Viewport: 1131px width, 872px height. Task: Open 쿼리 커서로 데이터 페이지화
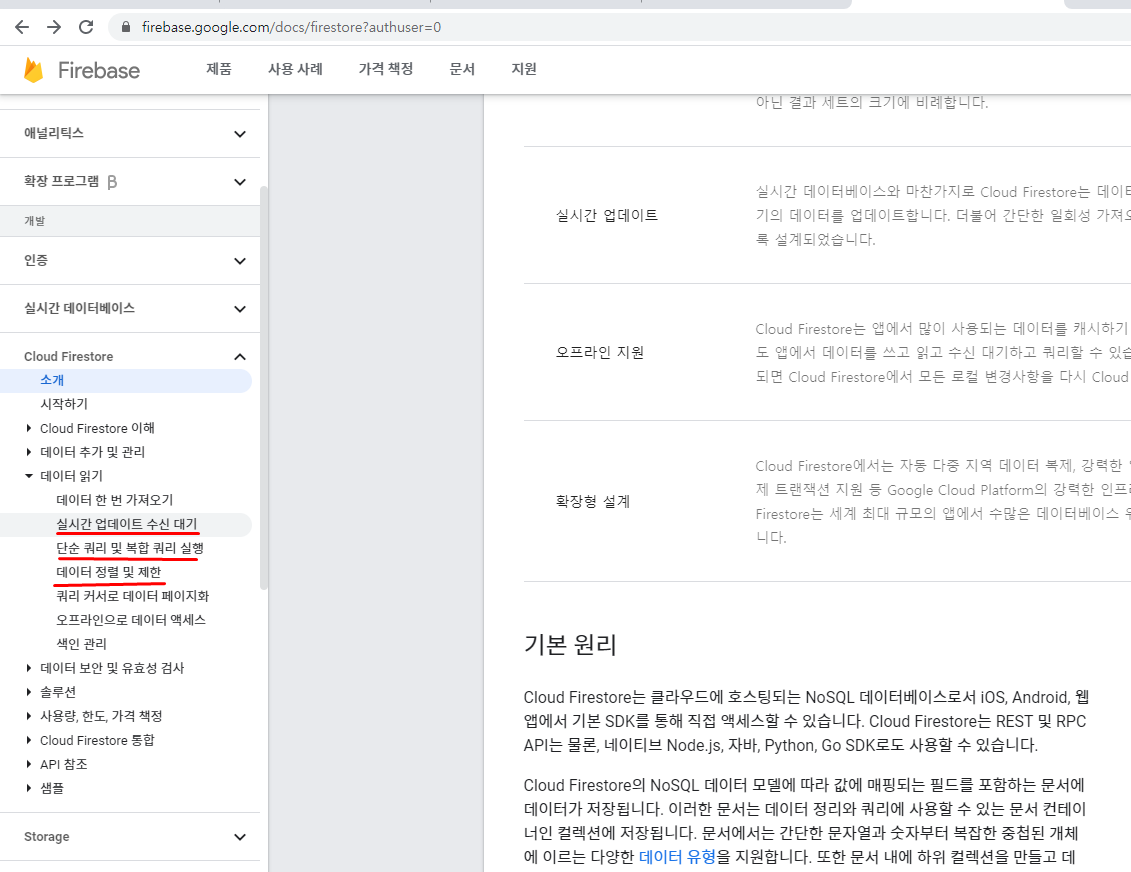tap(133, 596)
